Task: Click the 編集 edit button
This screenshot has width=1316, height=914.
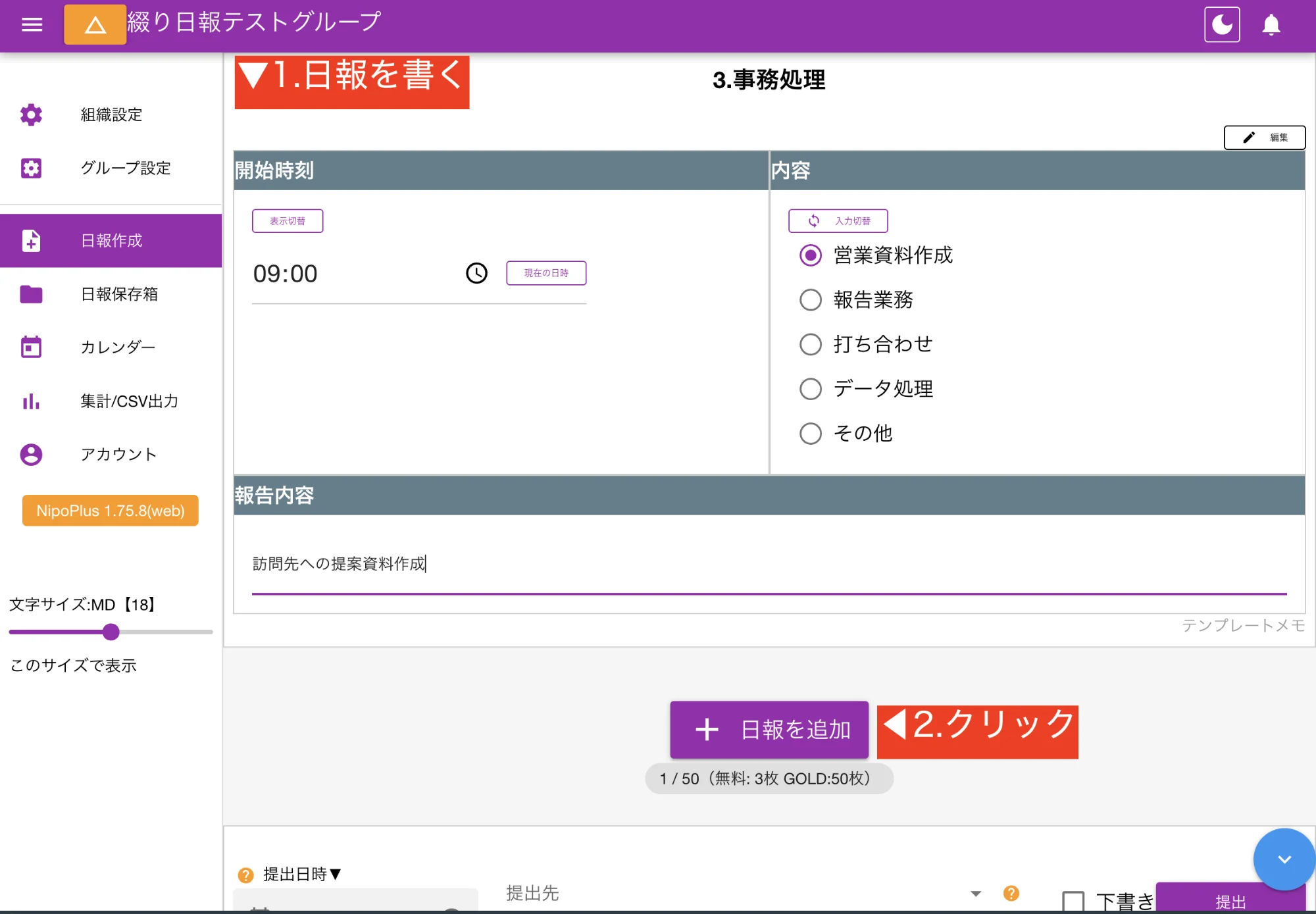Action: [1265, 138]
